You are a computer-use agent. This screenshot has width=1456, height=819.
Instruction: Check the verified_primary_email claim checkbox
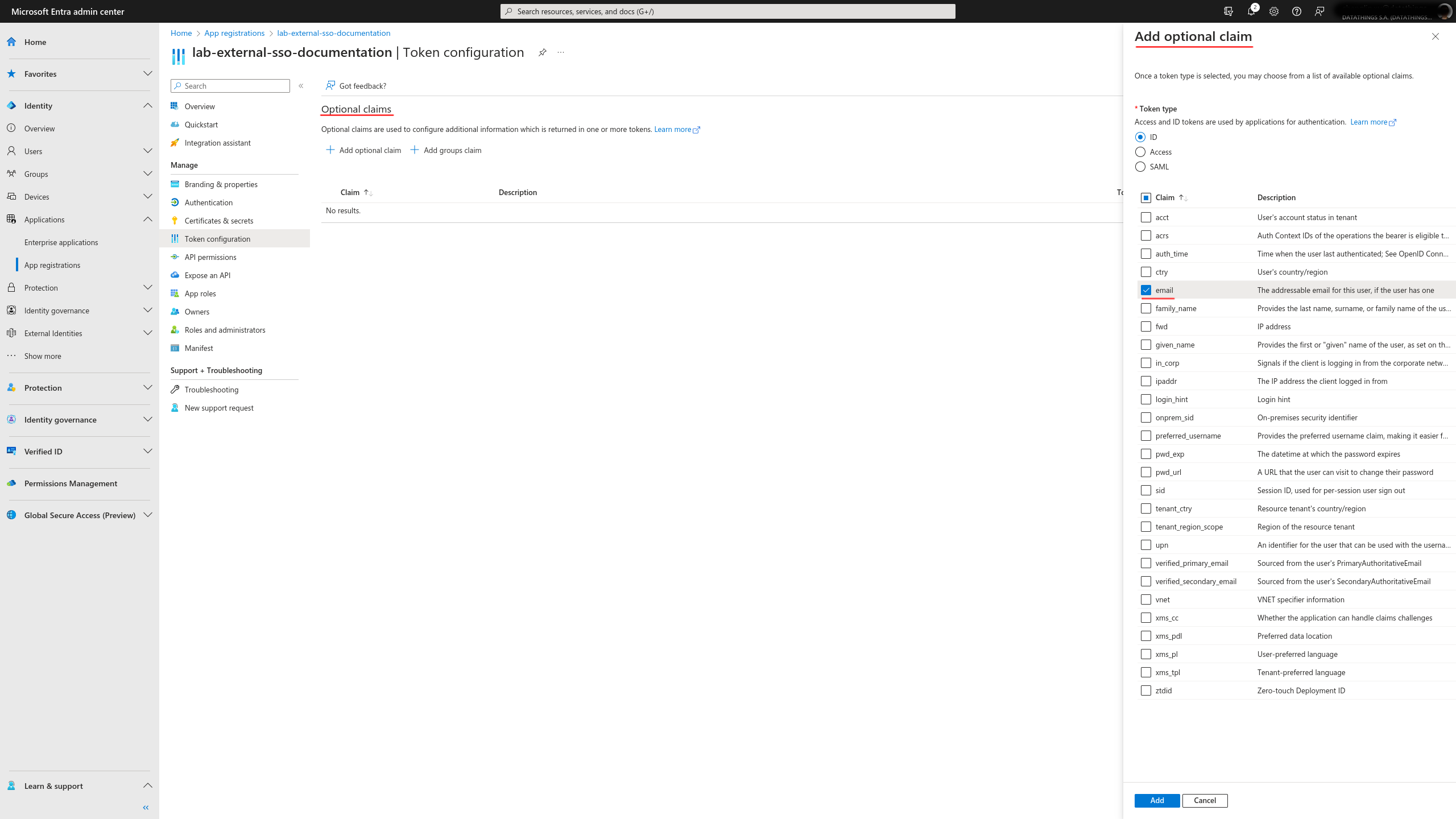click(1146, 563)
